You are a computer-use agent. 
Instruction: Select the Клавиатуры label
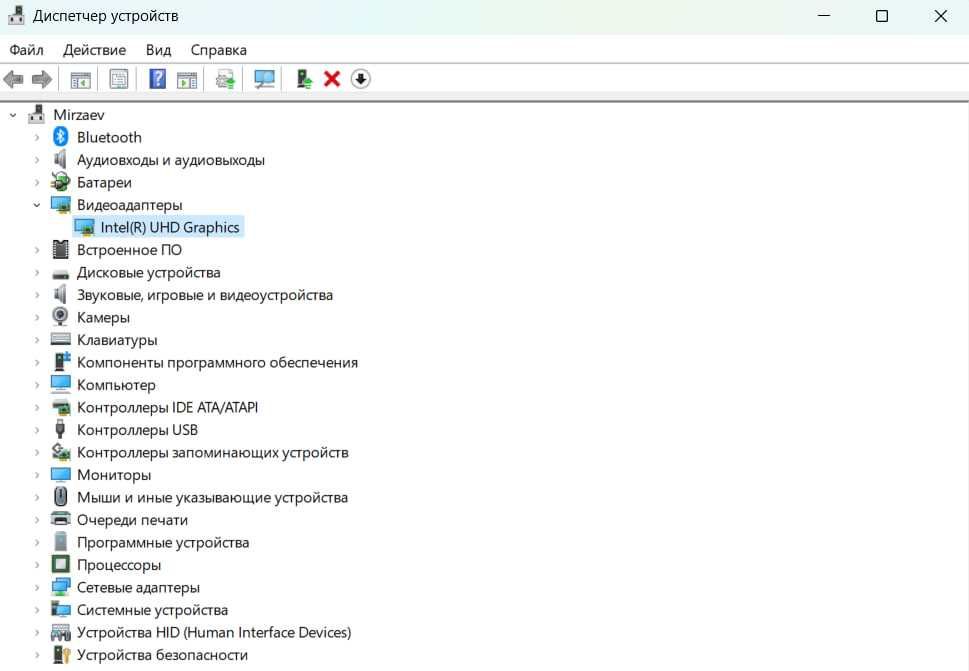(117, 340)
